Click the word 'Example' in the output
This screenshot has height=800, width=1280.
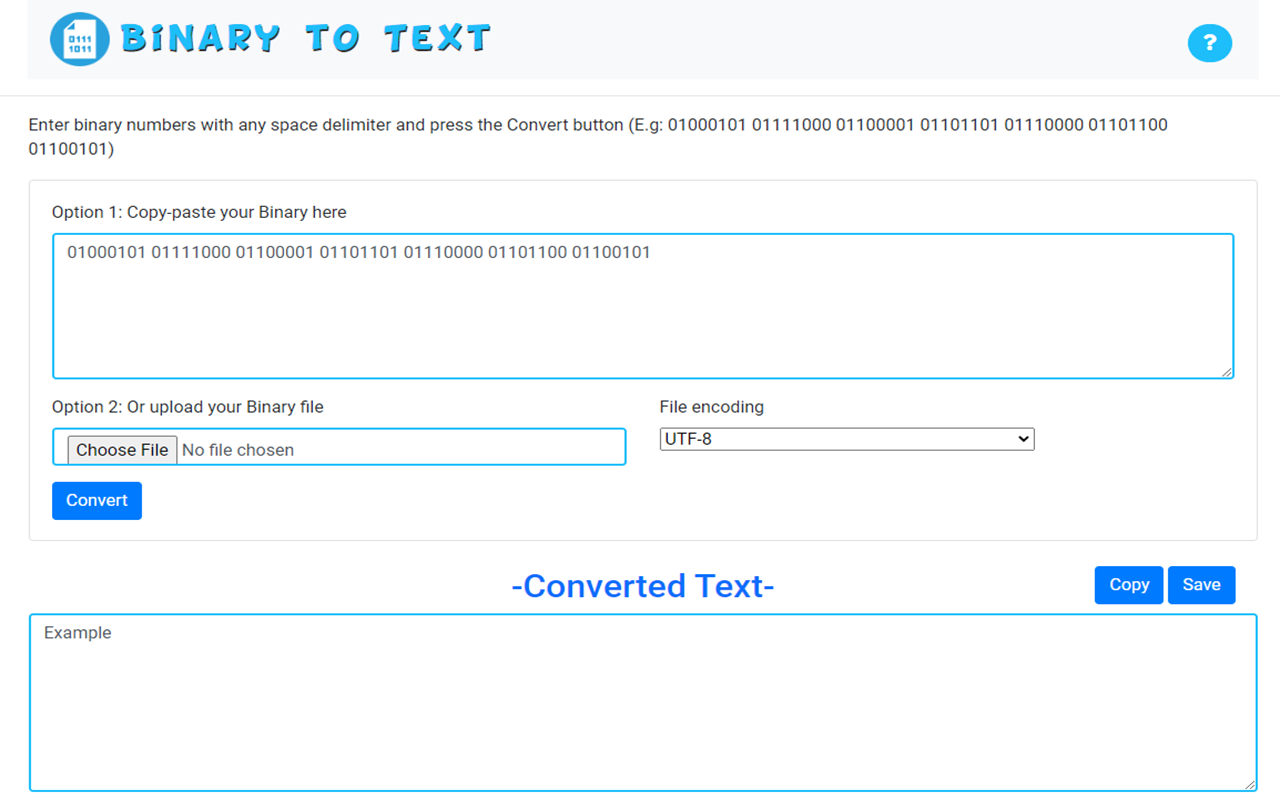[78, 633]
